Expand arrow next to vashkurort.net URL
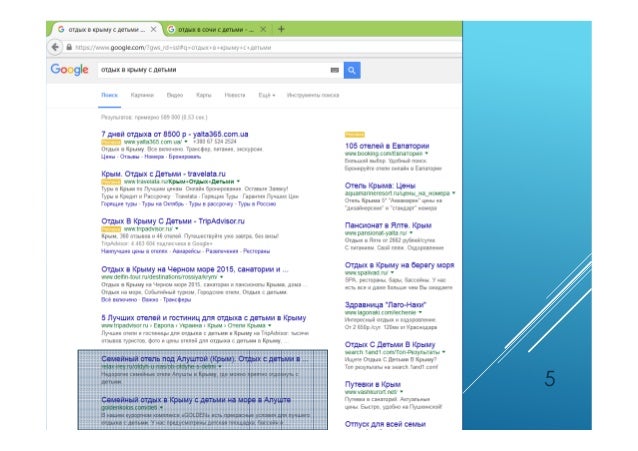Screen dimensions: 638x451 402,392
